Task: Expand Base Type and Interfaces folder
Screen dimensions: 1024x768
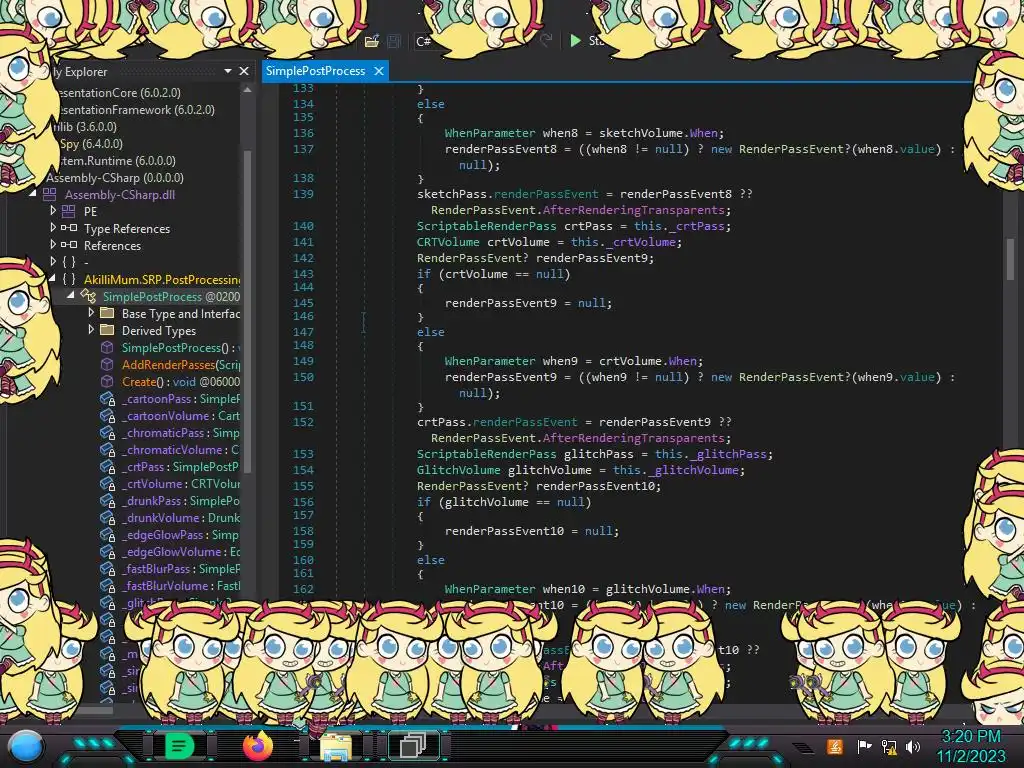Action: tap(91, 312)
